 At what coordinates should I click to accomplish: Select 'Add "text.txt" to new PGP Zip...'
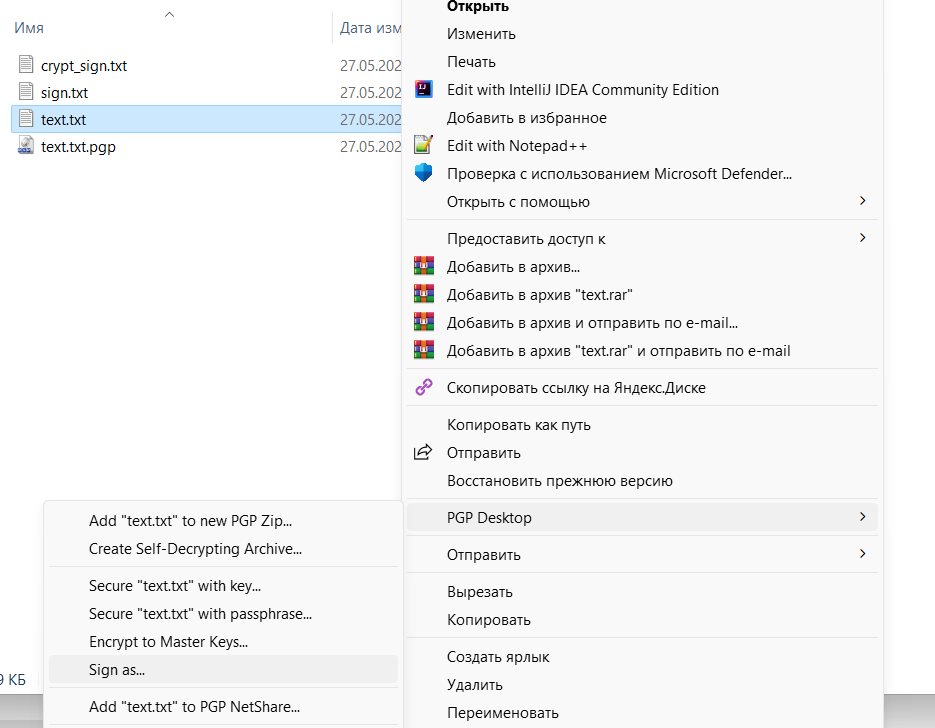(x=223, y=521)
